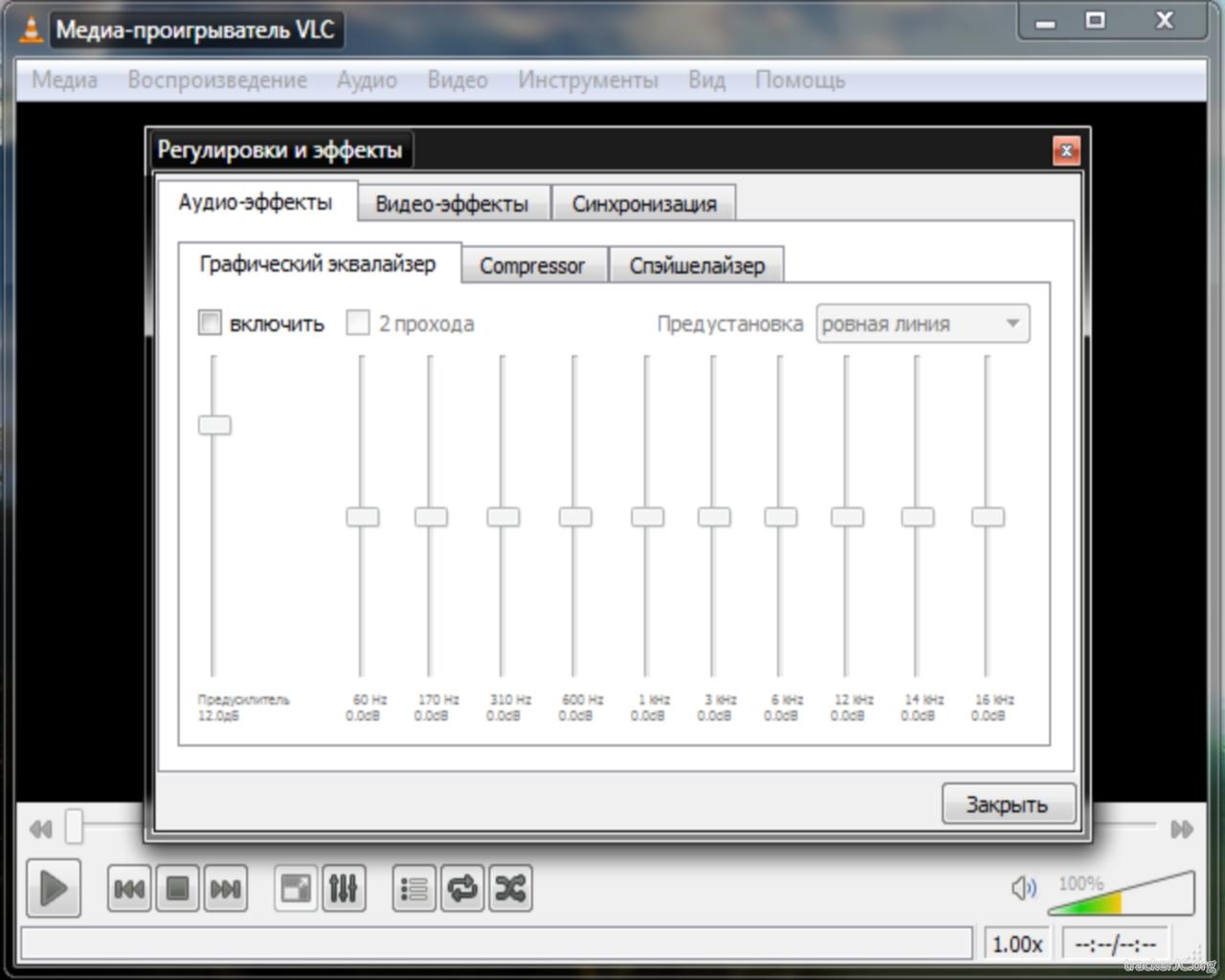Show the playlist icon
The height and width of the screenshot is (980, 1225).
click(x=413, y=889)
